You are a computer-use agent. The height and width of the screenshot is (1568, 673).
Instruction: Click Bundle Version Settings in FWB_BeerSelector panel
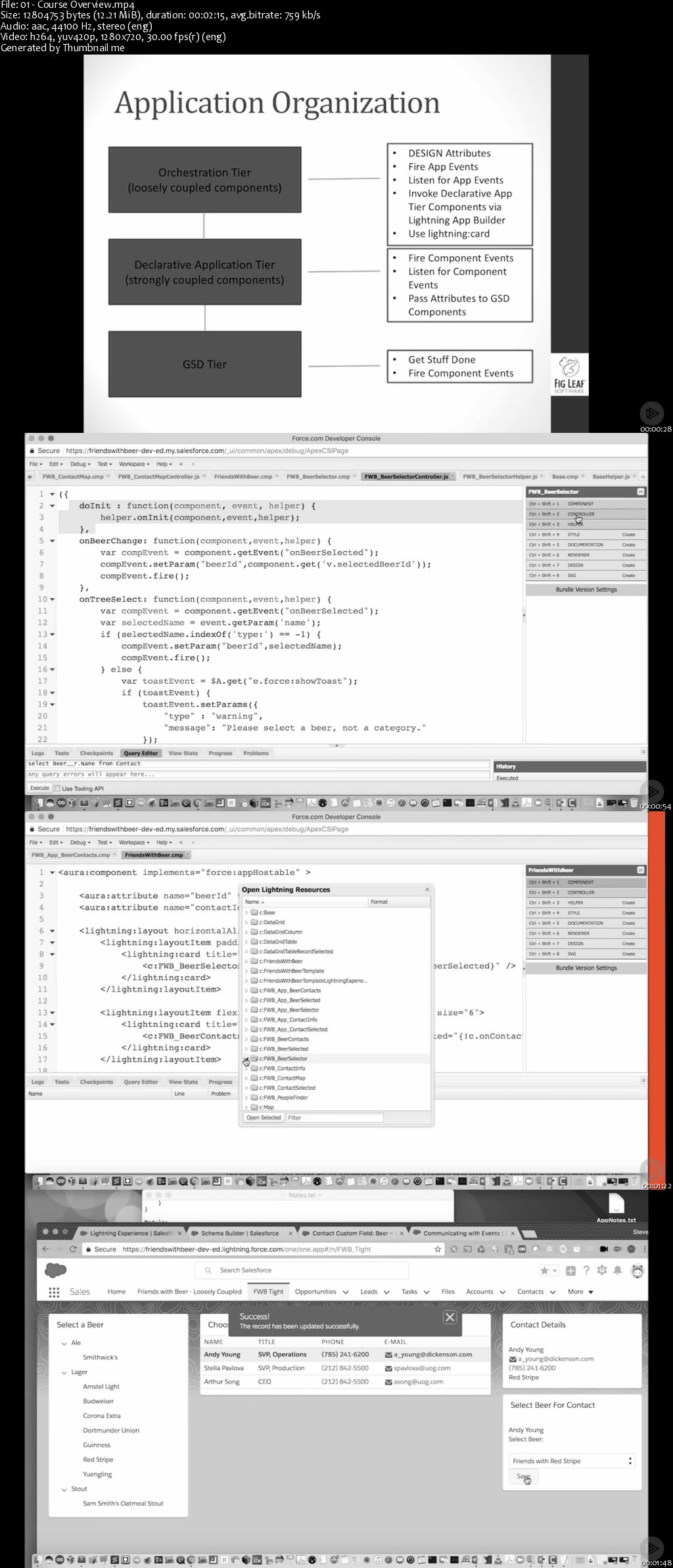[586, 589]
